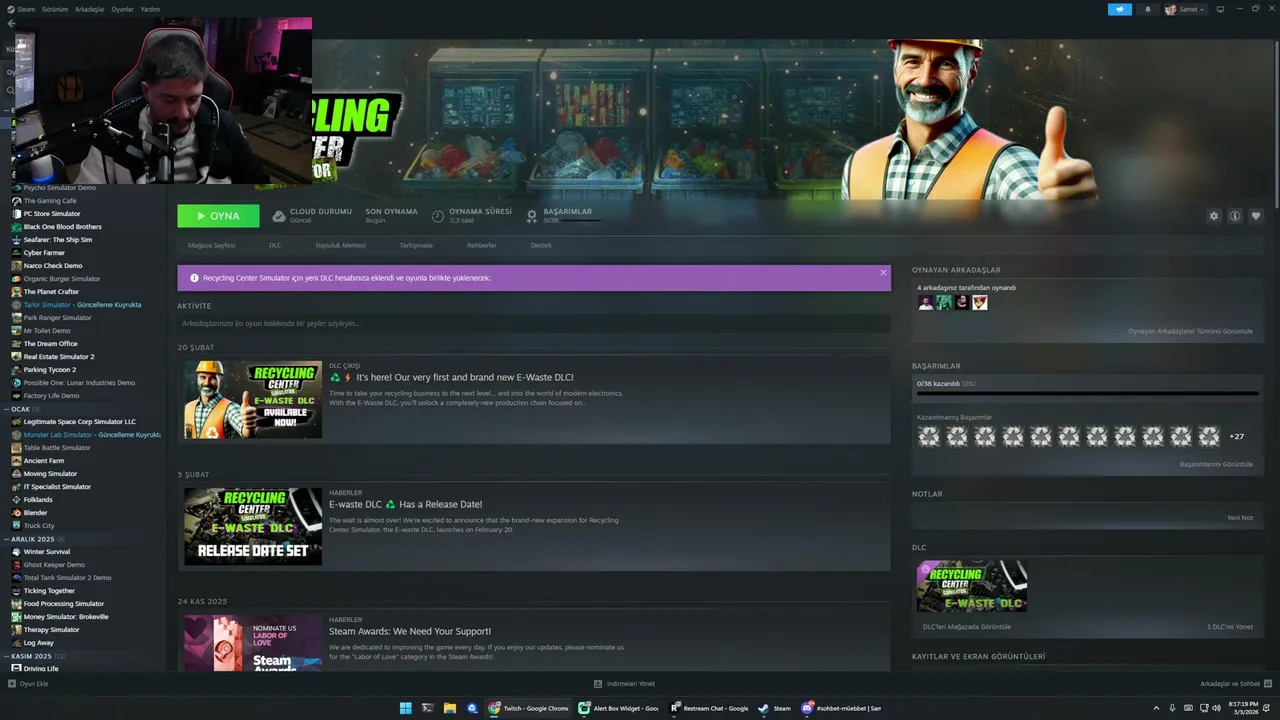Click the achievements progress bar
Viewport: 1280px width, 720px height.
[x=1087, y=394]
